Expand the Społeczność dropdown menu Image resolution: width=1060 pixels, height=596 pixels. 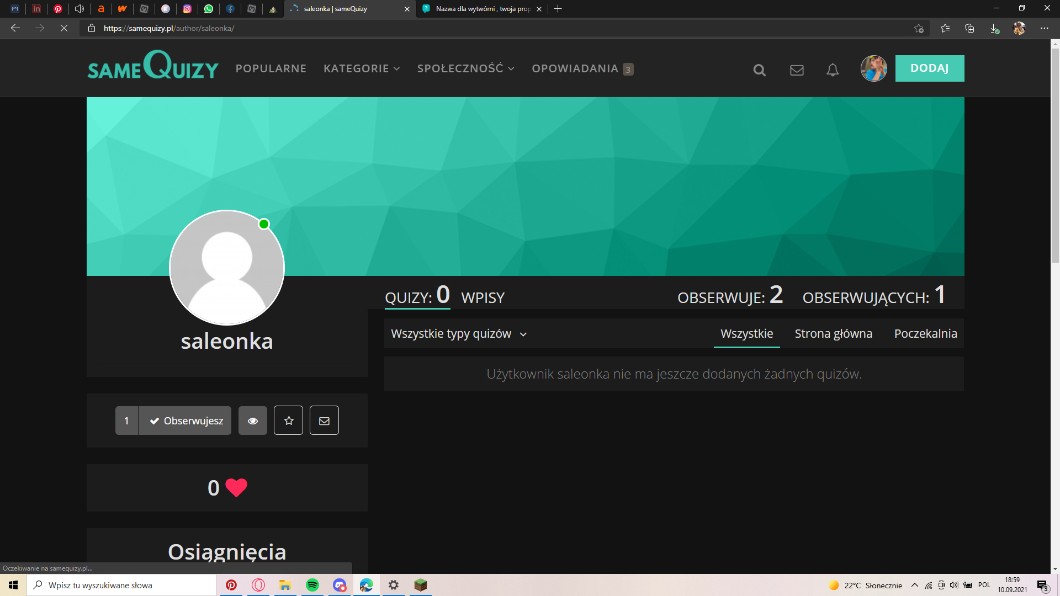[465, 69]
